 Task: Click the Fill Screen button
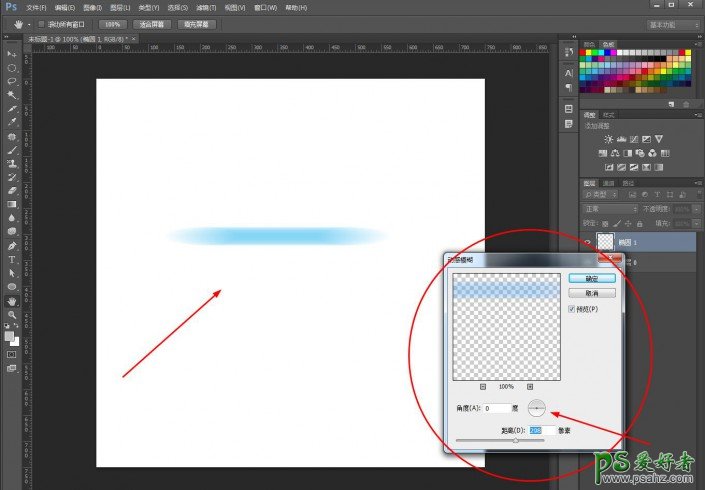pyautogui.click(x=196, y=24)
